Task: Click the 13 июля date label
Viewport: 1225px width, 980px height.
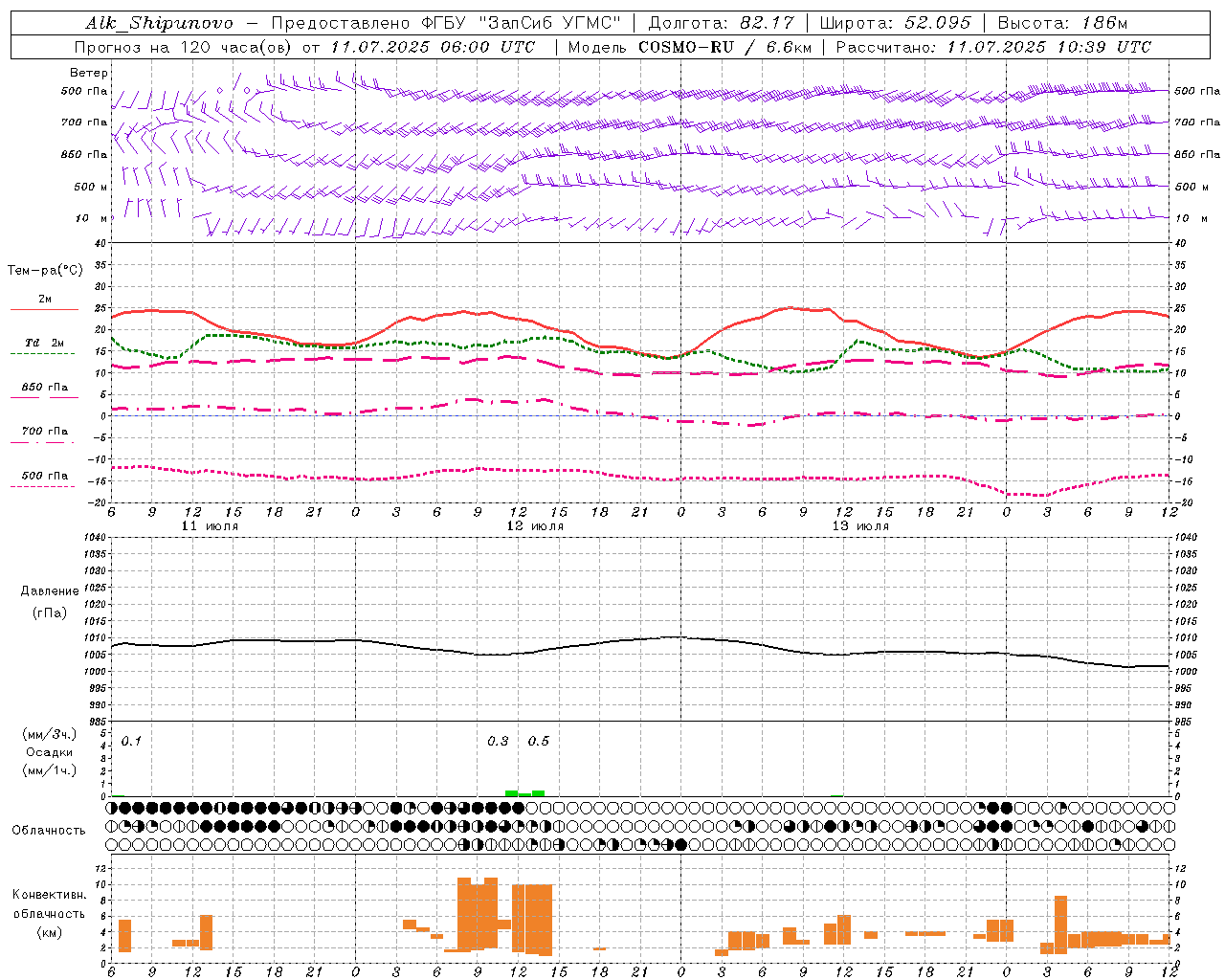Action: pos(860,526)
